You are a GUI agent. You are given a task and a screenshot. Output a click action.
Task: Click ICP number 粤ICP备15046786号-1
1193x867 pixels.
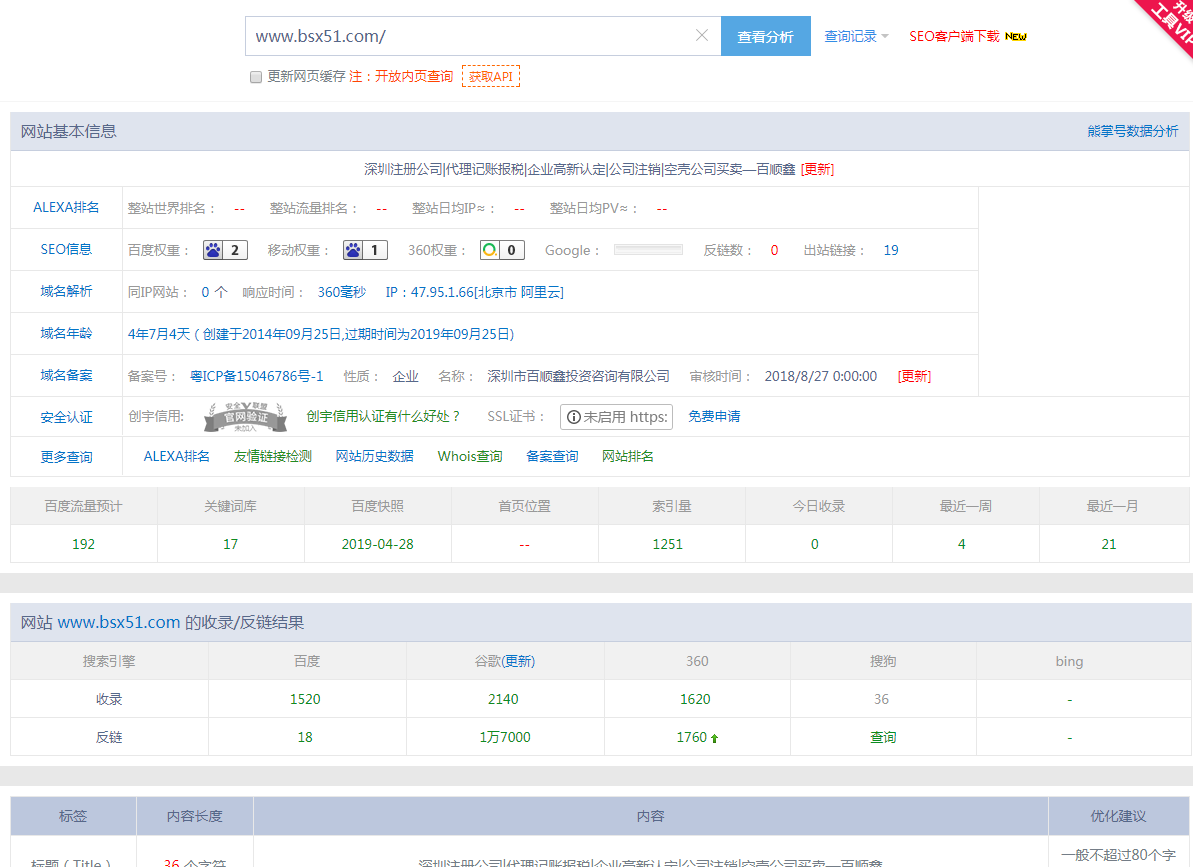256,376
